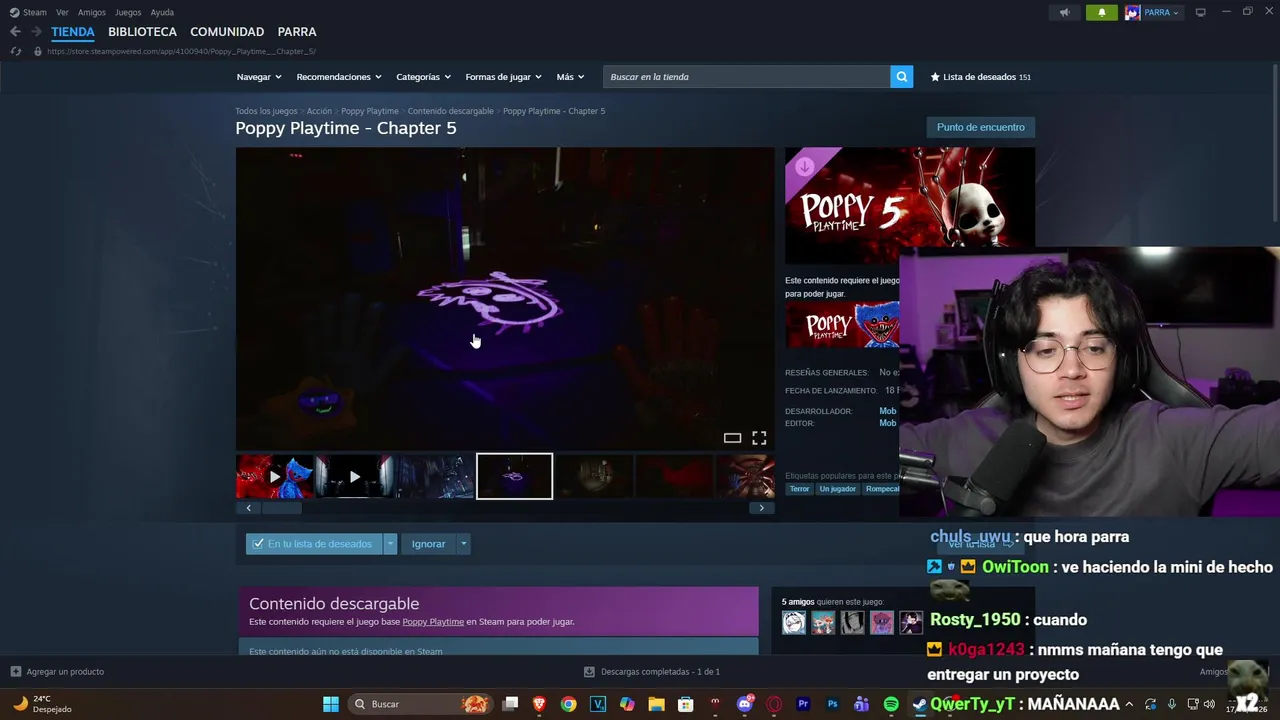The height and width of the screenshot is (720, 1280).
Task: Switch to the PARRA profile tab
Action: pyautogui.click(x=297, y=32)
